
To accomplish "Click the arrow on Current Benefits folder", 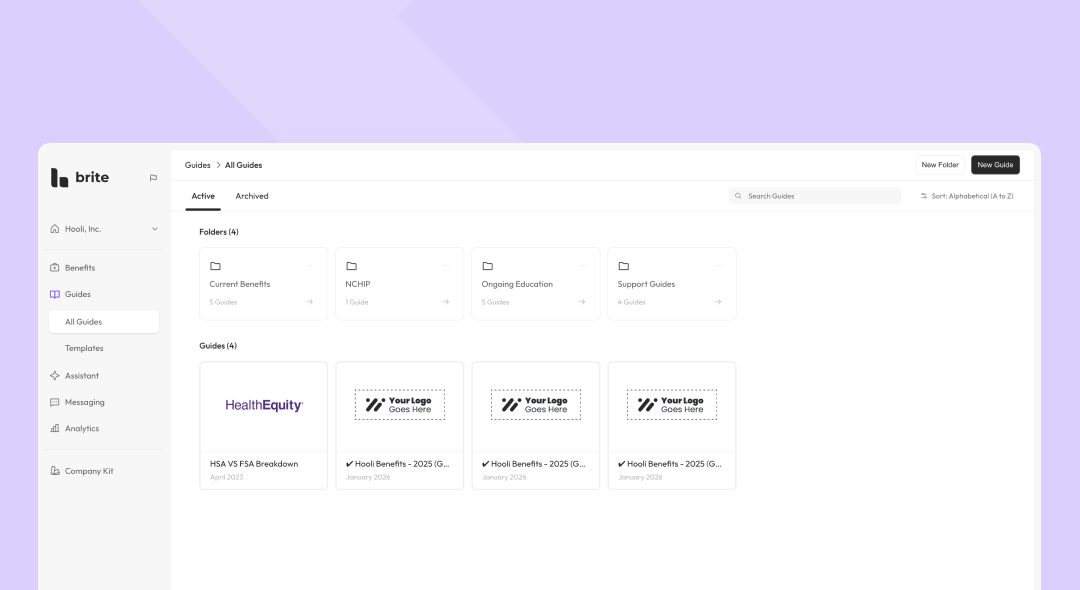I will point(309,302).
